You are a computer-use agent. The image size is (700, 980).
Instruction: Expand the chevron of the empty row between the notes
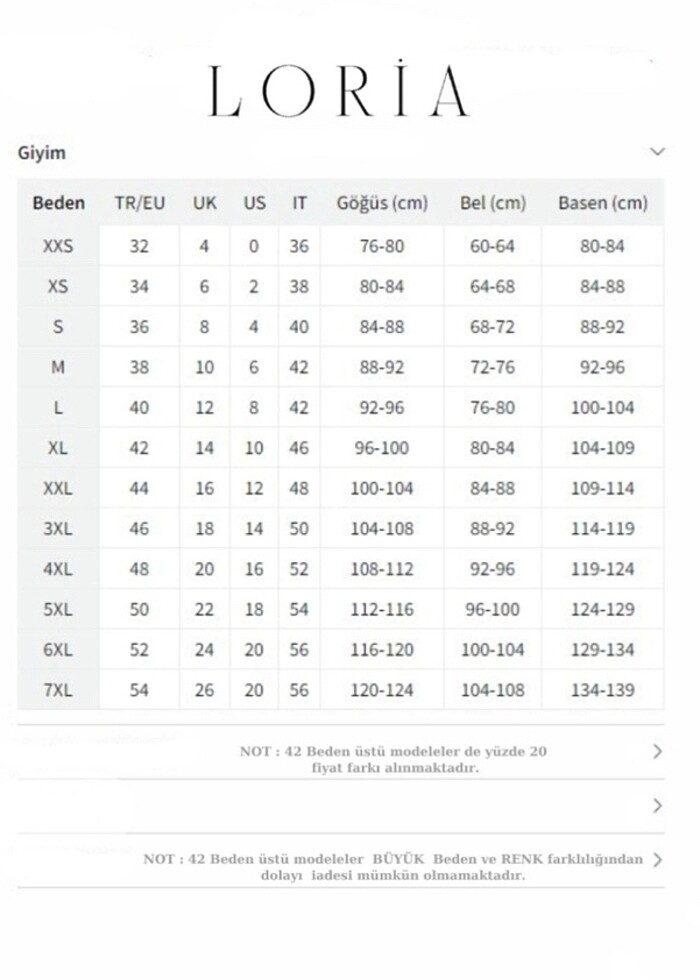pos(657,805)
